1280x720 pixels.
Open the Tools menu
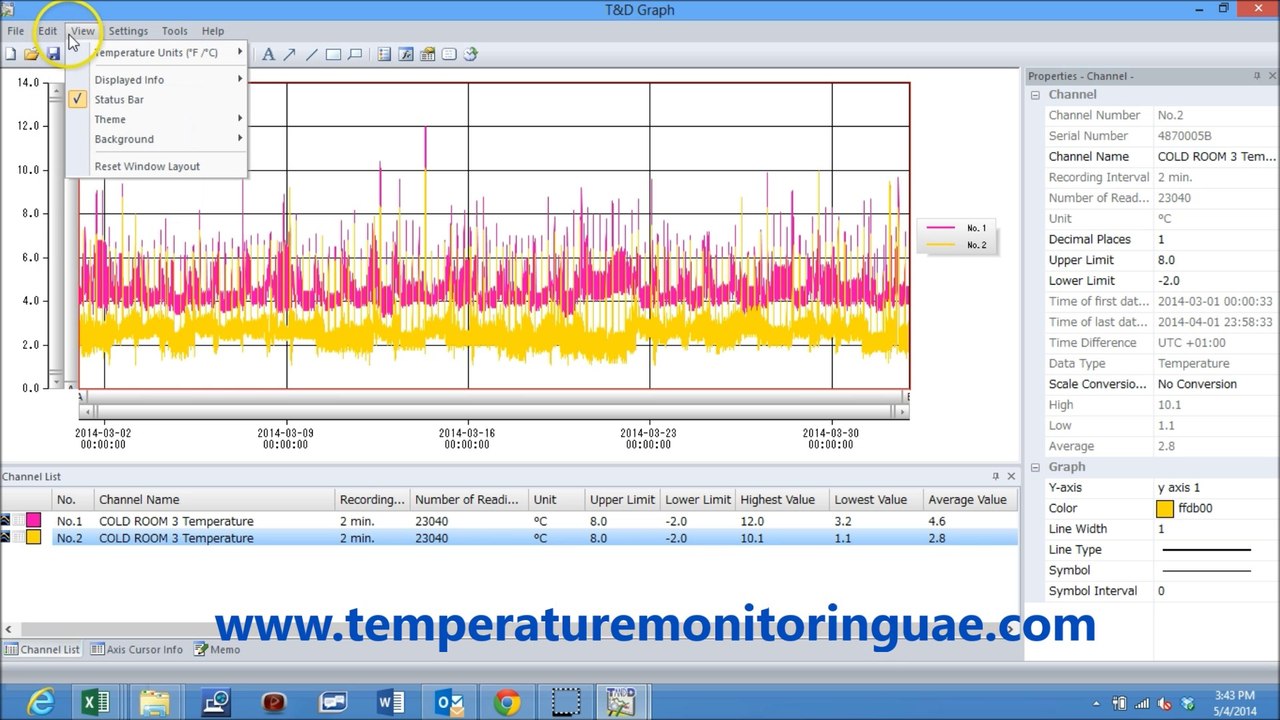coord(174,31)
